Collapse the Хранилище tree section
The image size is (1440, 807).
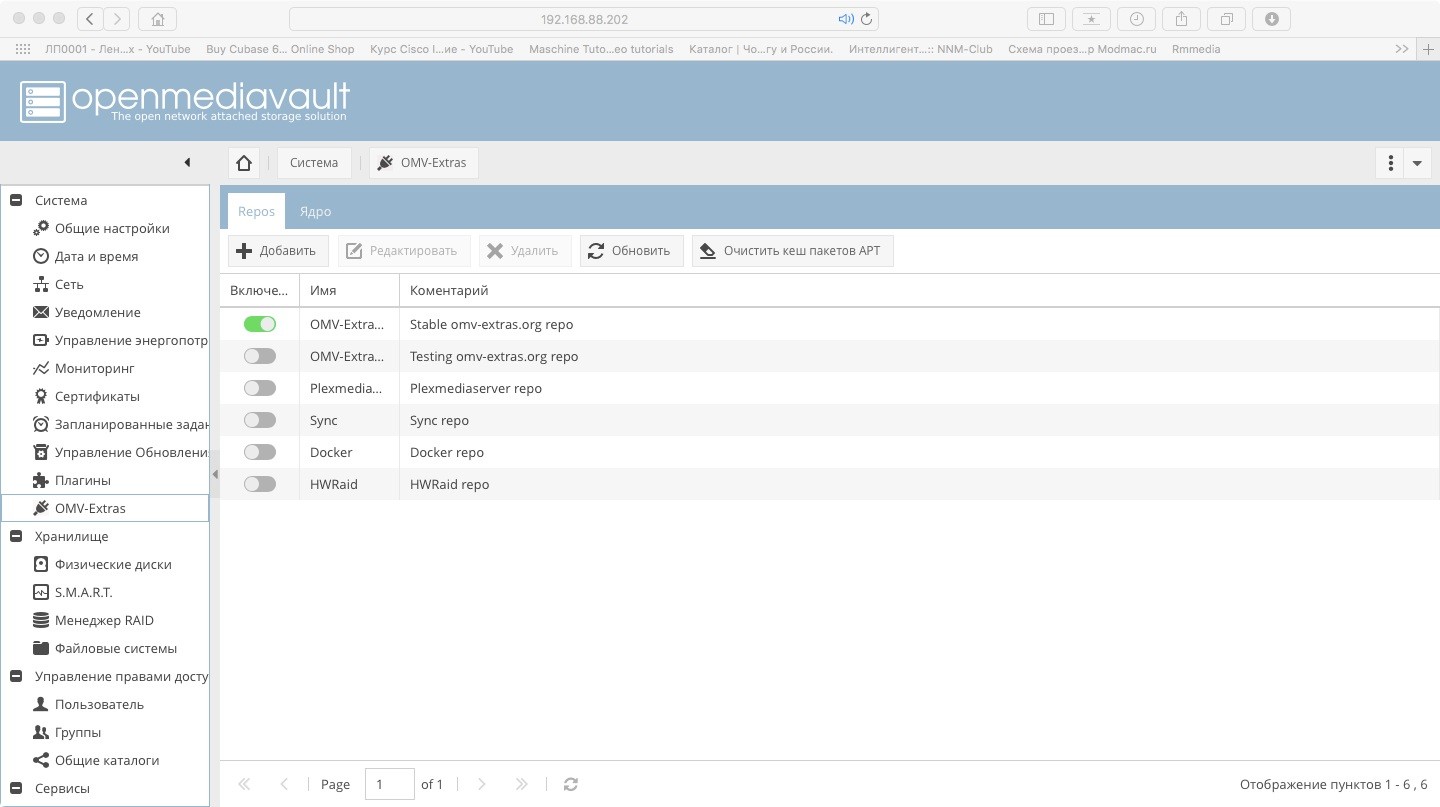(x=16, y=536)
